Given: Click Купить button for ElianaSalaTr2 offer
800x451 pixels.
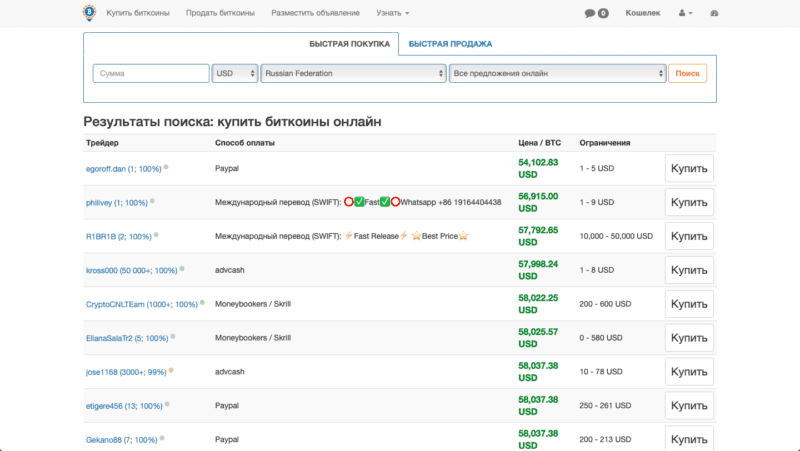Looking at the screenshot, I should tap(689, 338).
